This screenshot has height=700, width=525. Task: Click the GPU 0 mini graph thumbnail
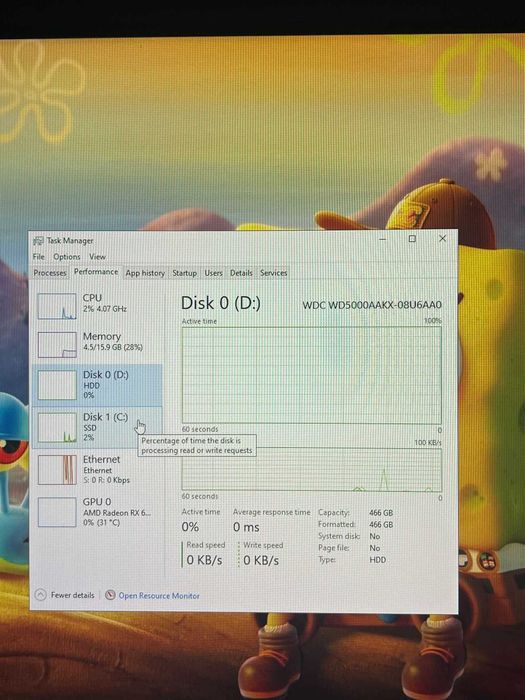point(57,512)
